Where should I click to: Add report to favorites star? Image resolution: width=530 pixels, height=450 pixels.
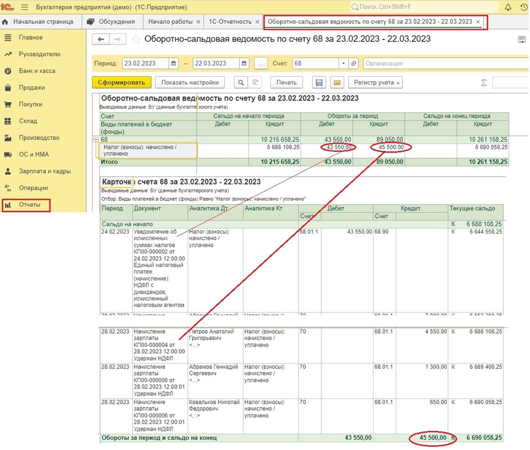[136, 39]
